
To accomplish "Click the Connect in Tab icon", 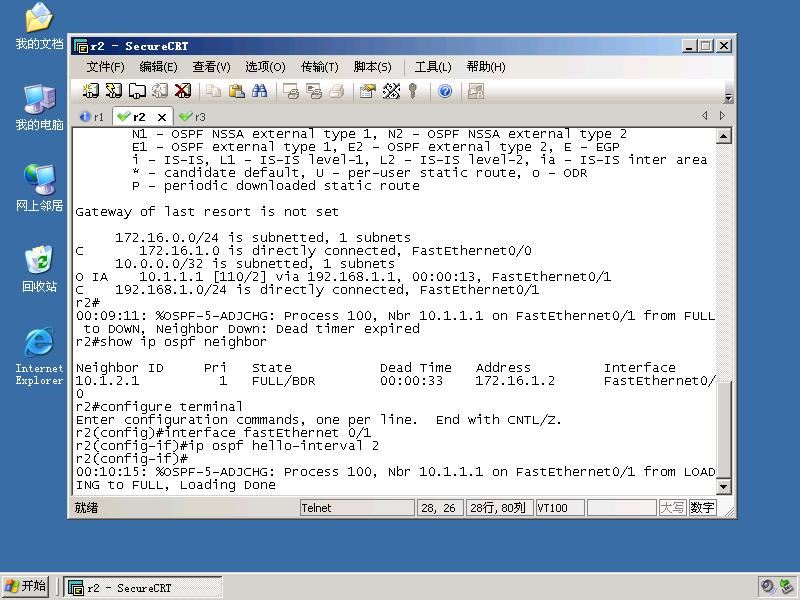I will 137,91.
